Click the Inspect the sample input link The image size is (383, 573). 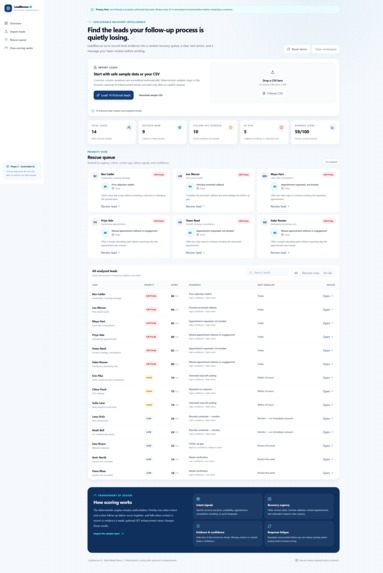109,534
